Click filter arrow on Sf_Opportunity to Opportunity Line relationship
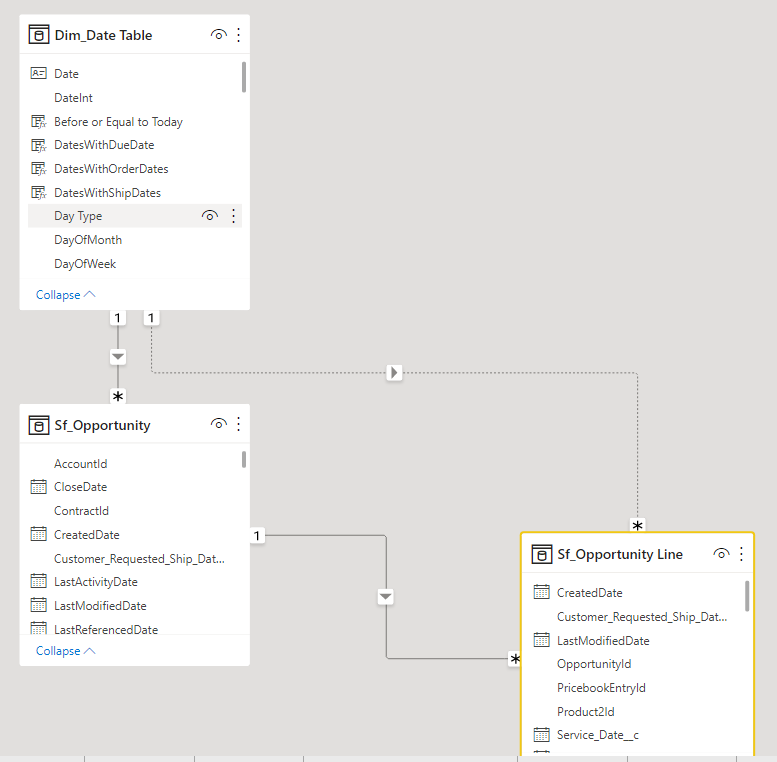 click(x=386, y=597)
